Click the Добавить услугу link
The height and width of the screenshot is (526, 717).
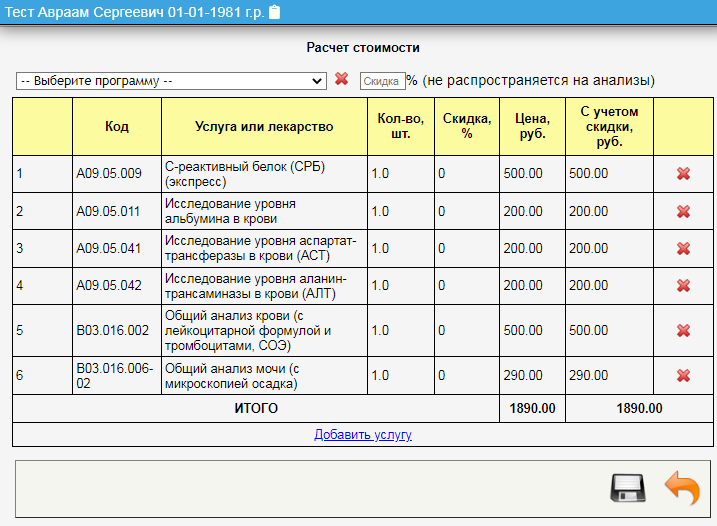click(x=363, y=435)
